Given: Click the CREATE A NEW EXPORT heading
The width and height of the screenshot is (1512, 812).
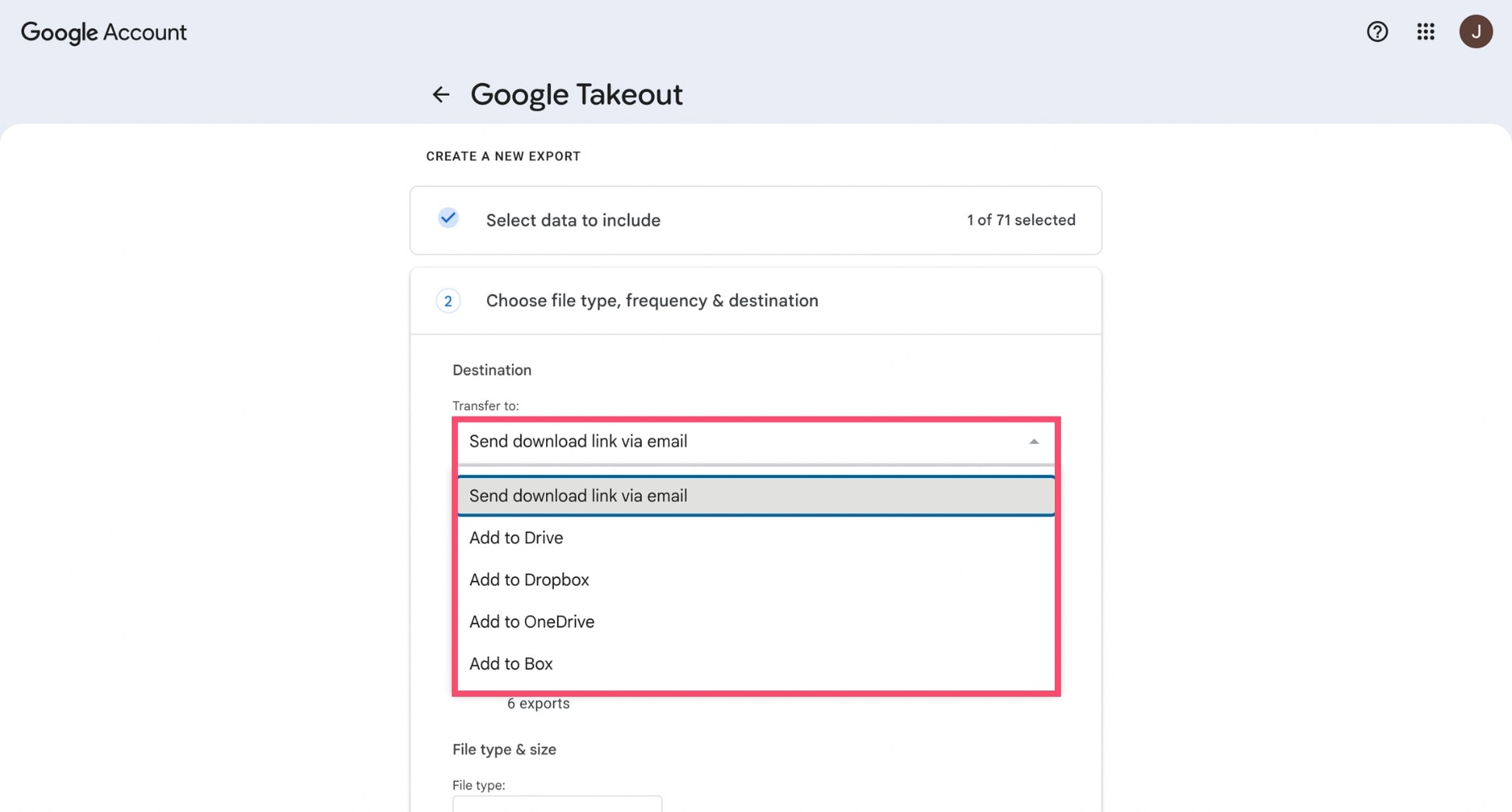Looking at the screenshot, I should [x=502, y=156].
